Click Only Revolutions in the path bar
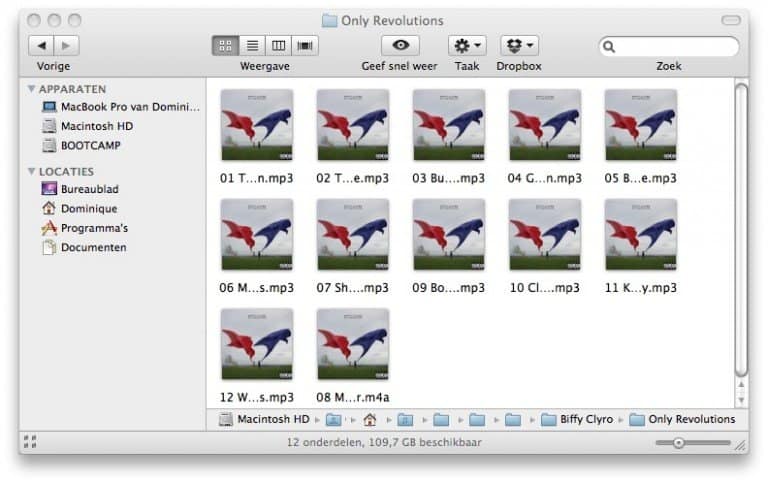 (682, 419)
